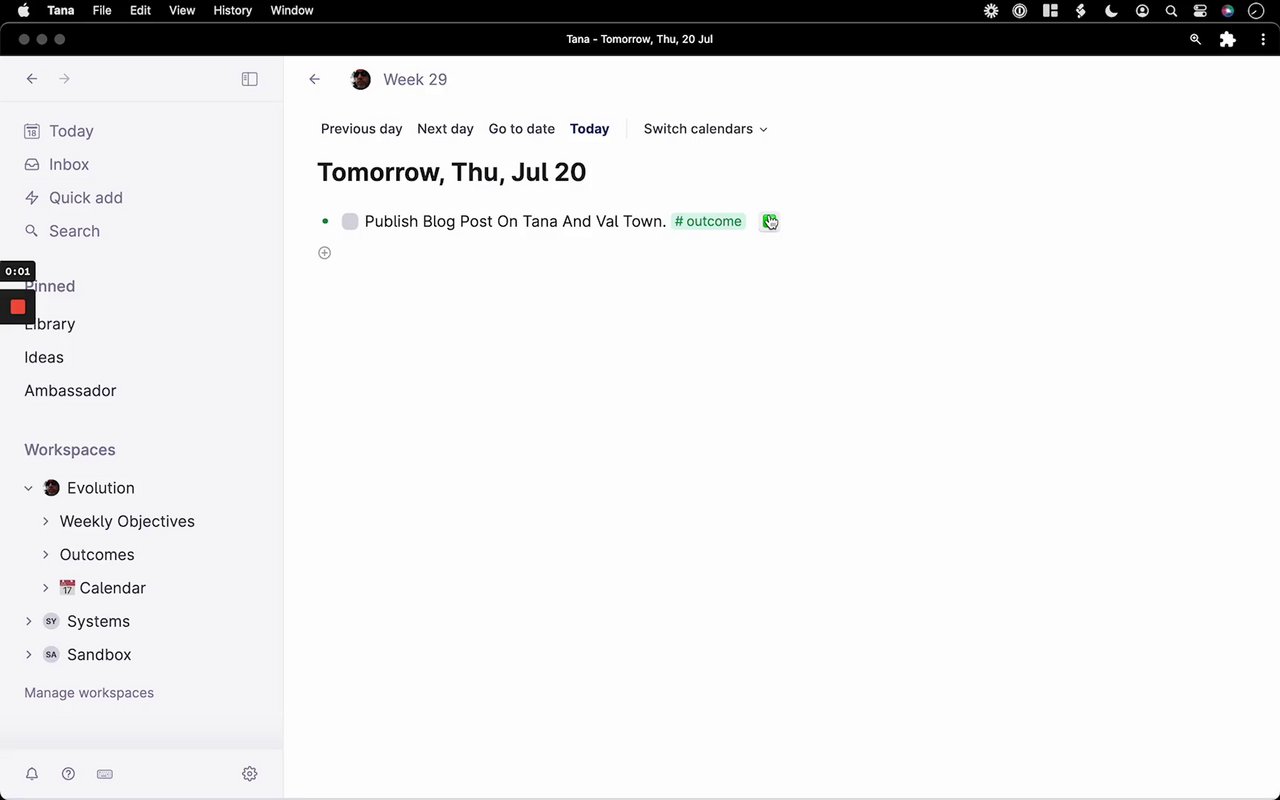Open Control Center in menu bar
The image size is (1280, 800).
(x=1200, y=11)
